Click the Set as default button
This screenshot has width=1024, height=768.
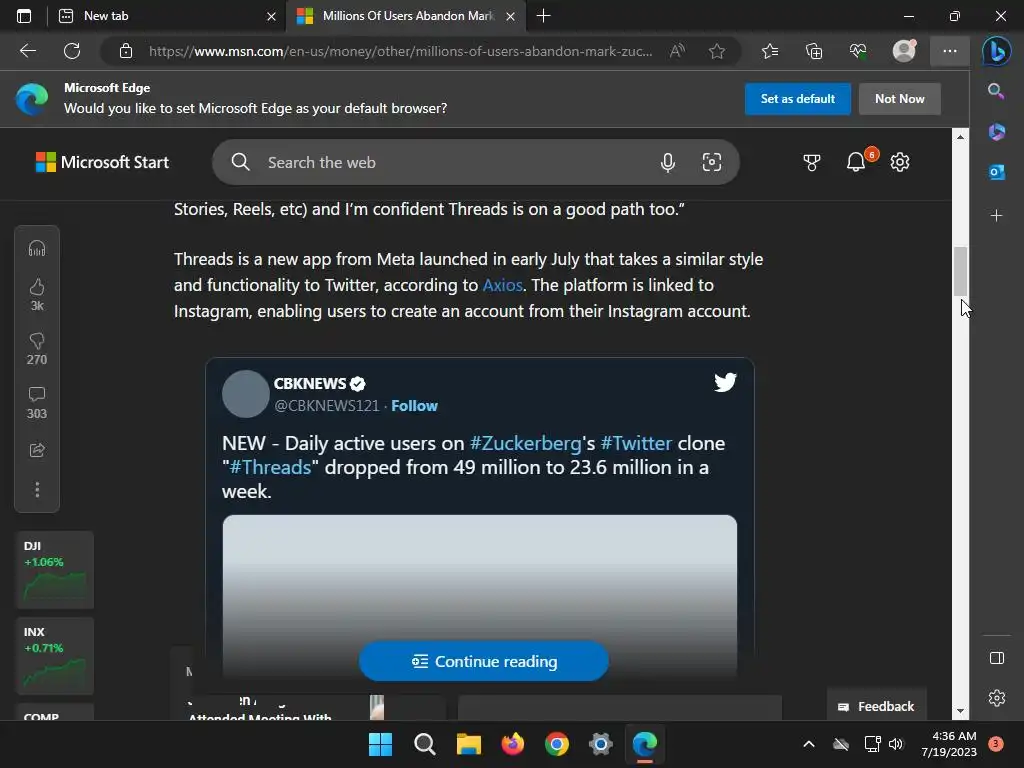point(797,99)
